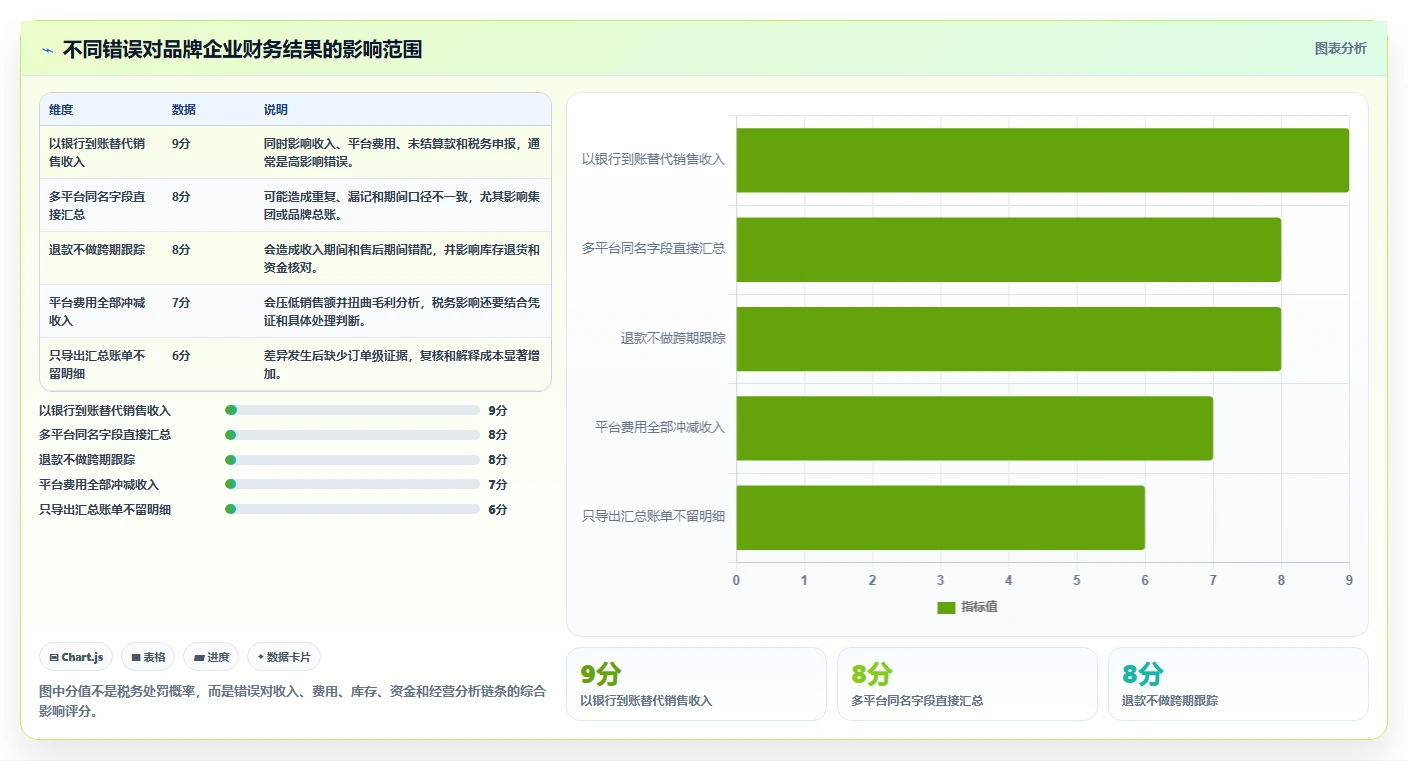
Task: Click the 6分 value beside progress bar
Action: (x=498, y=509)
